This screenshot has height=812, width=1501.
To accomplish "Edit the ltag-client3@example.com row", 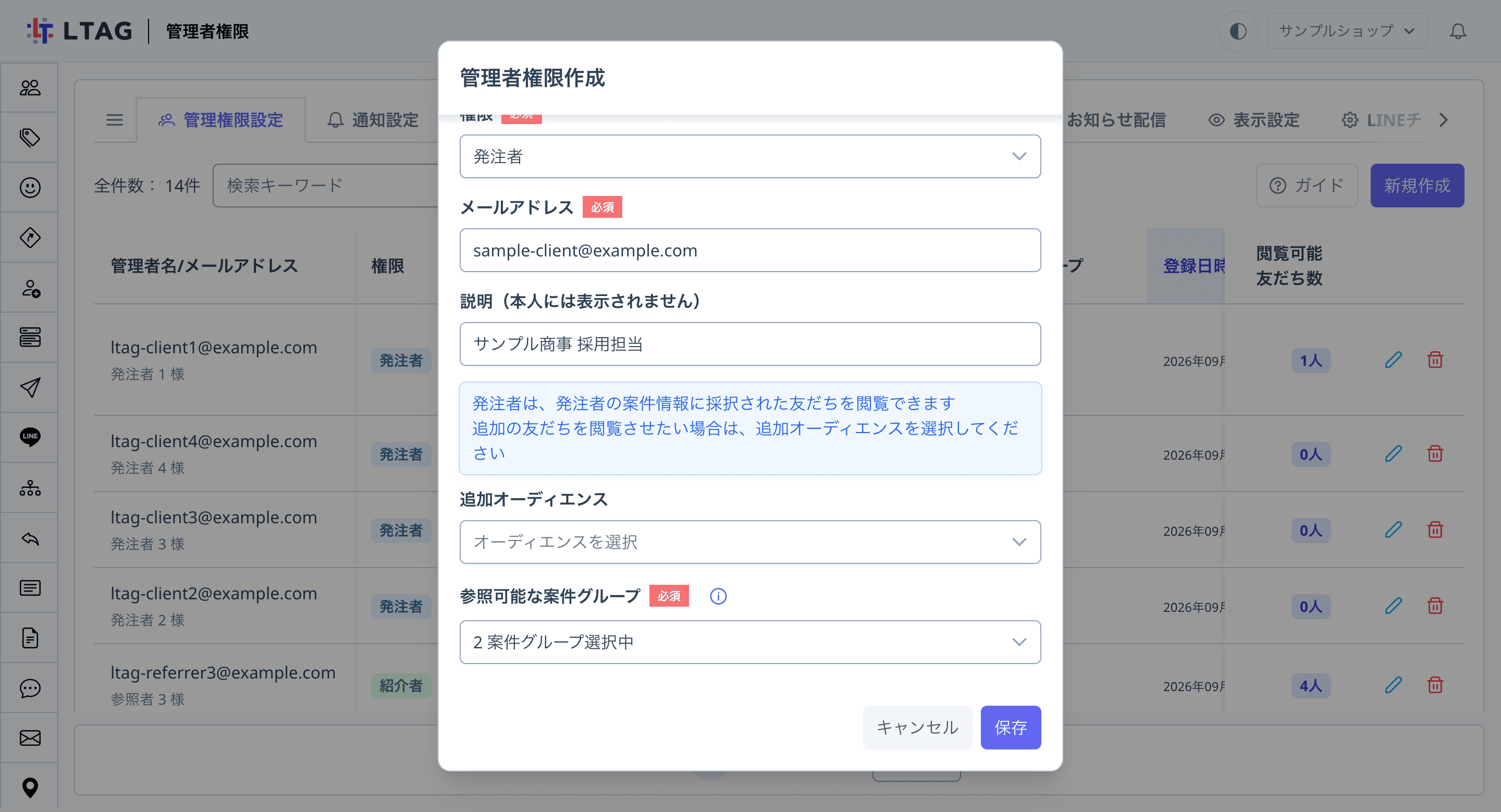I will (x=1393, y=530).
